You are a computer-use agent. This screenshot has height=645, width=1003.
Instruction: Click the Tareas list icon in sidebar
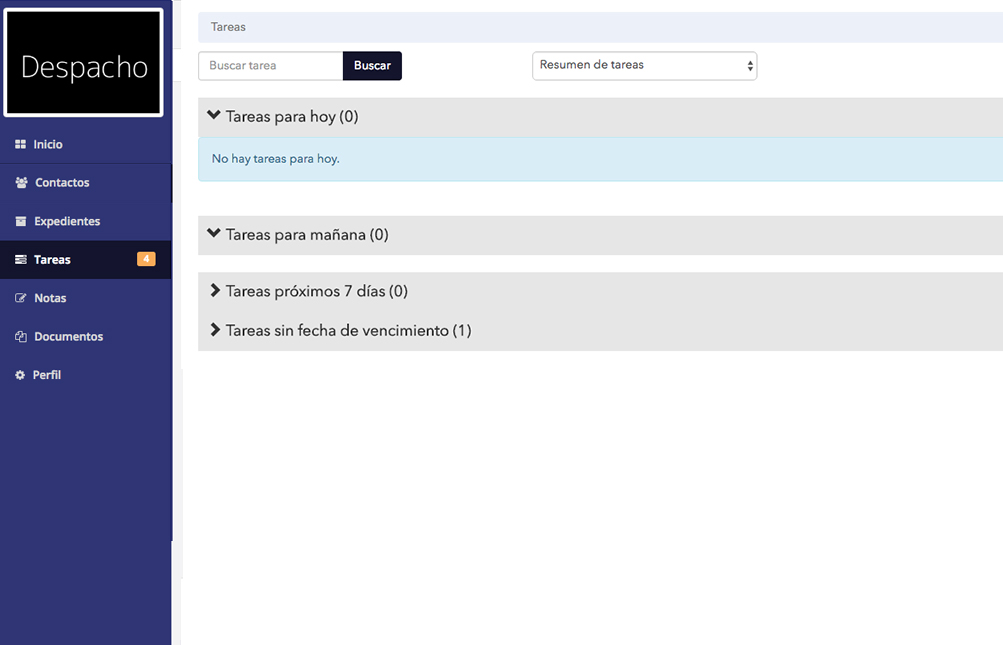[20, 260]
